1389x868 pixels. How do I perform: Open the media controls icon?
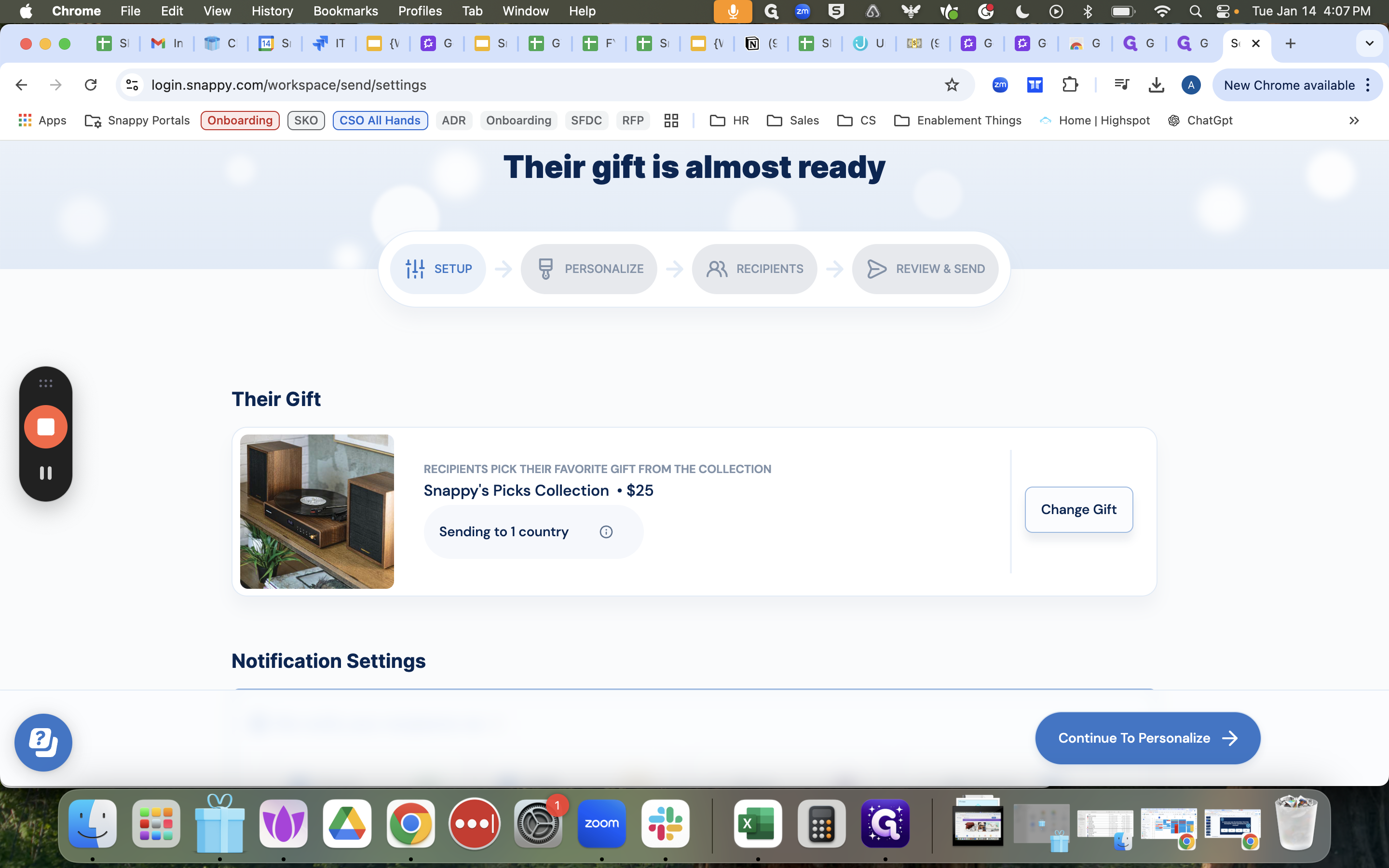(x=1121, y=85)
